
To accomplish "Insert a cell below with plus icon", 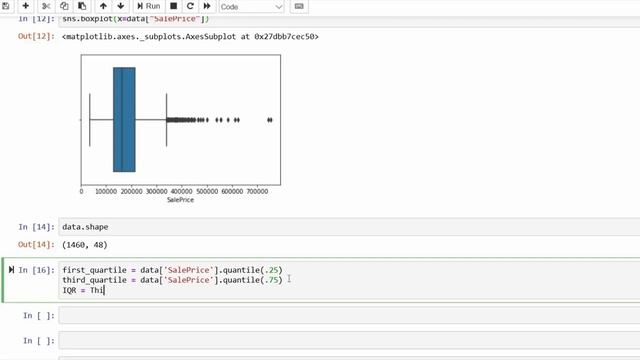I will click(25, 6).
